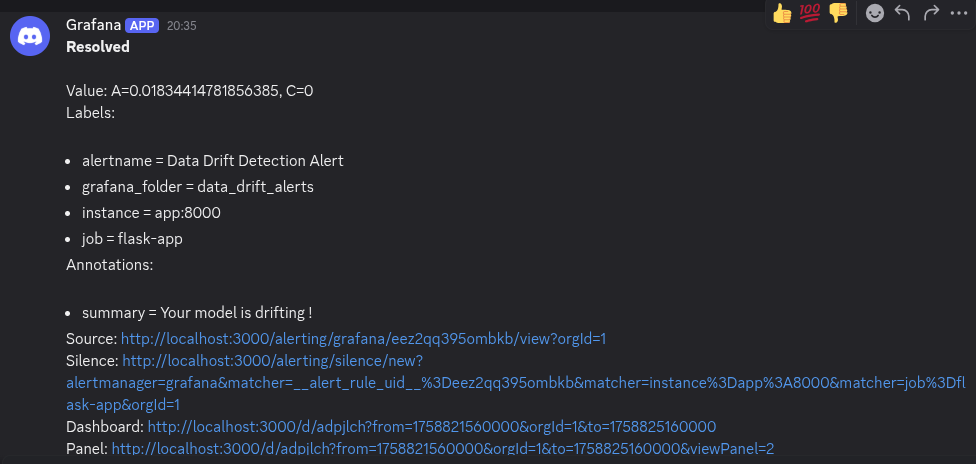Click the APP badge next to Grafana
Screen dimensions: 976x464
[x=143, y=25]
